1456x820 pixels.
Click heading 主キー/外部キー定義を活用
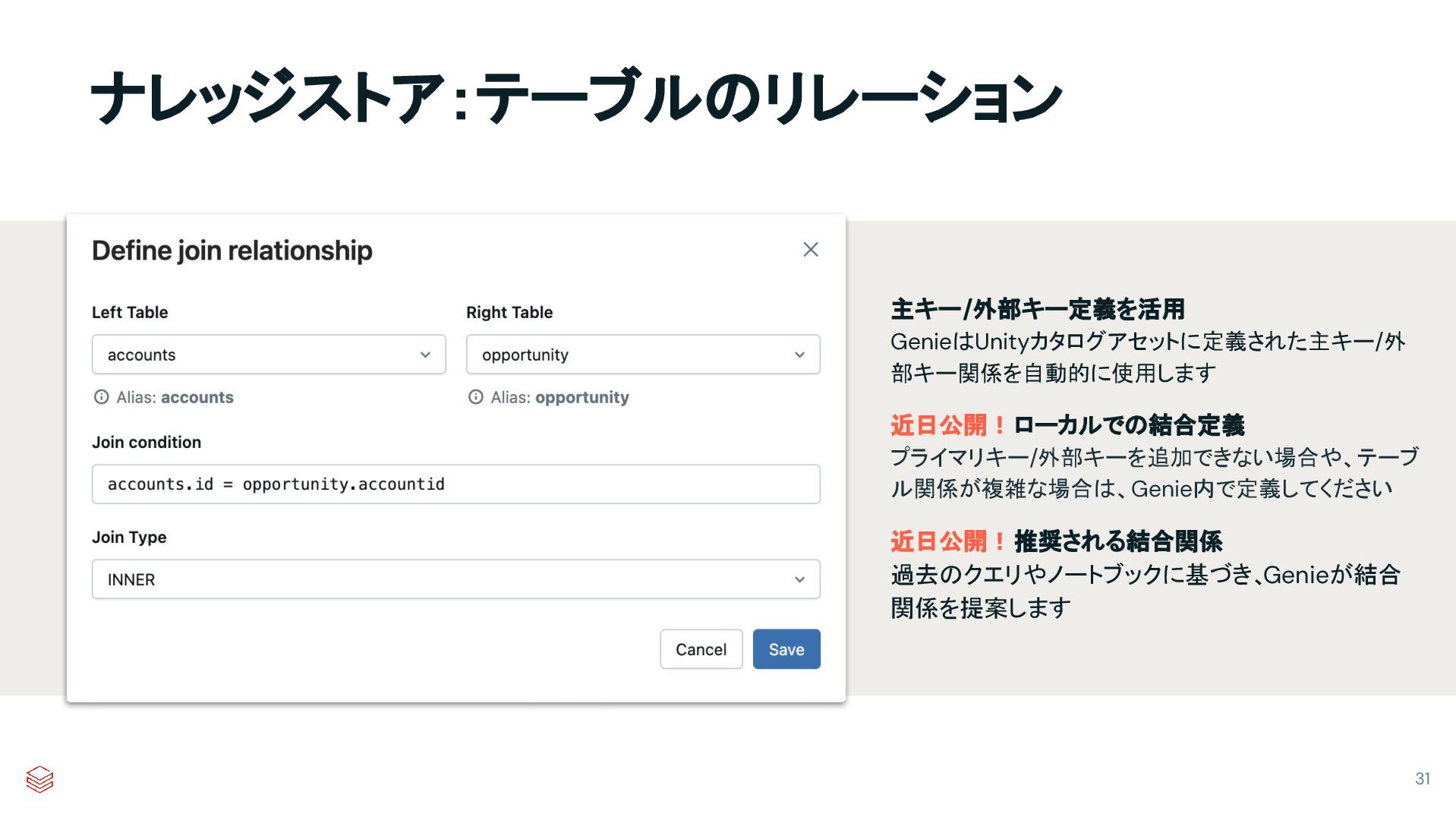tap(1038, 309)
